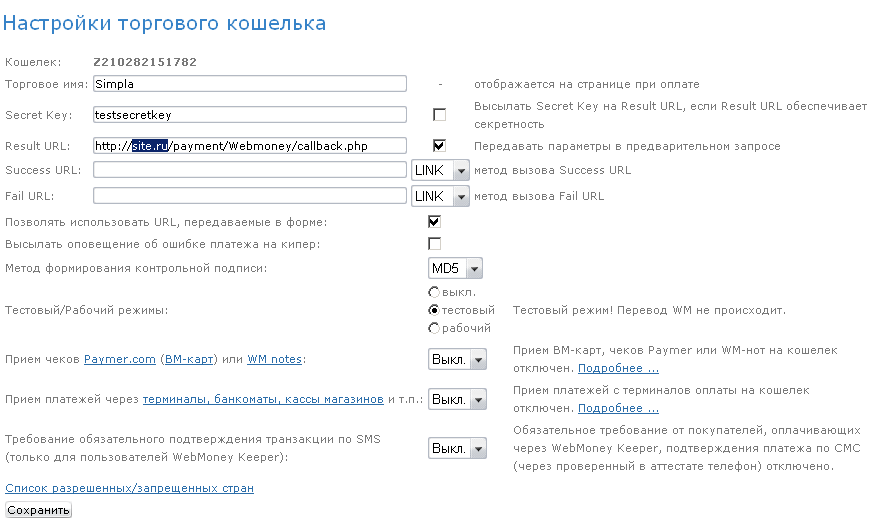
Task: Open the SMS confirmation requirement dropdown
Action: pos(457,449)
